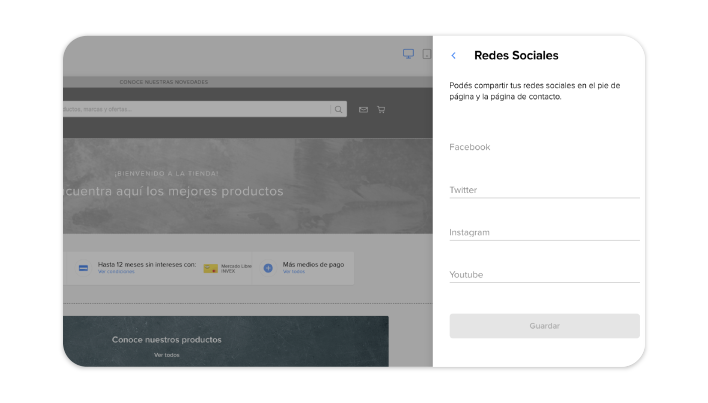The width and height of the screenshot is (708, 403).
Task: Focus the Facebook input field
Action: coord(544,147)
